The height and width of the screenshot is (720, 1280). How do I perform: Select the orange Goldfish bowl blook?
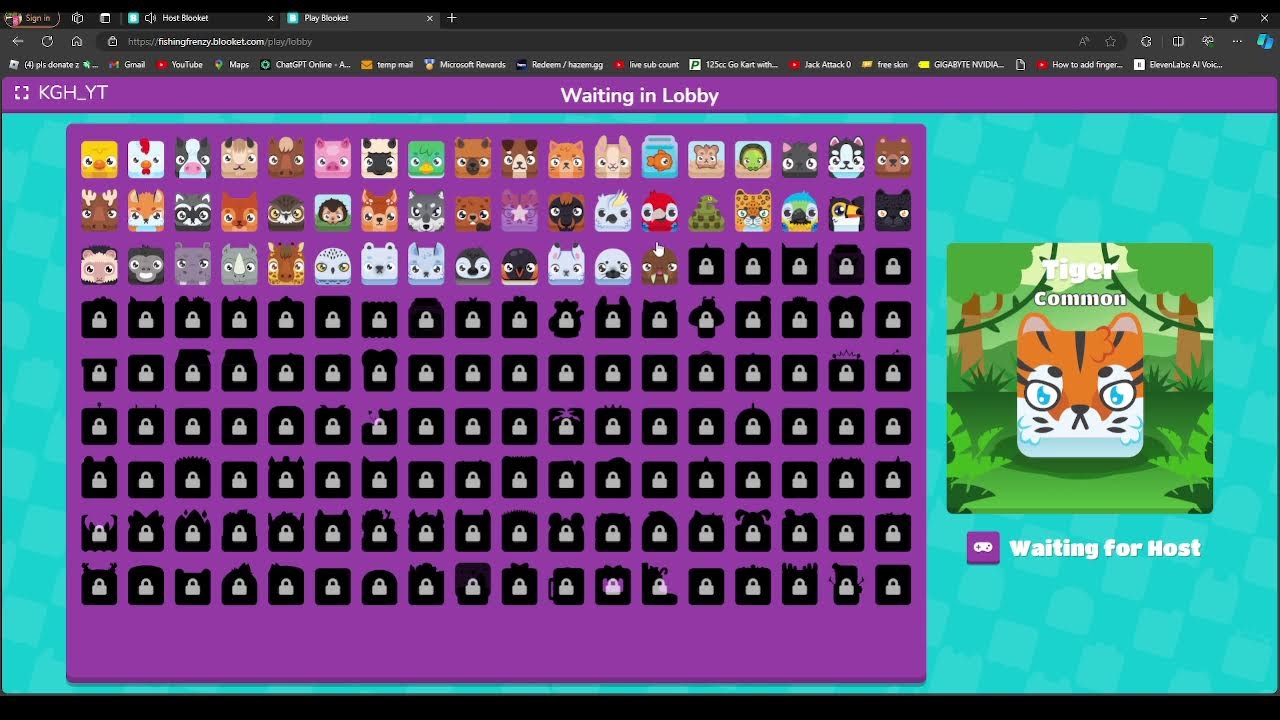click(x=659, y=157)
